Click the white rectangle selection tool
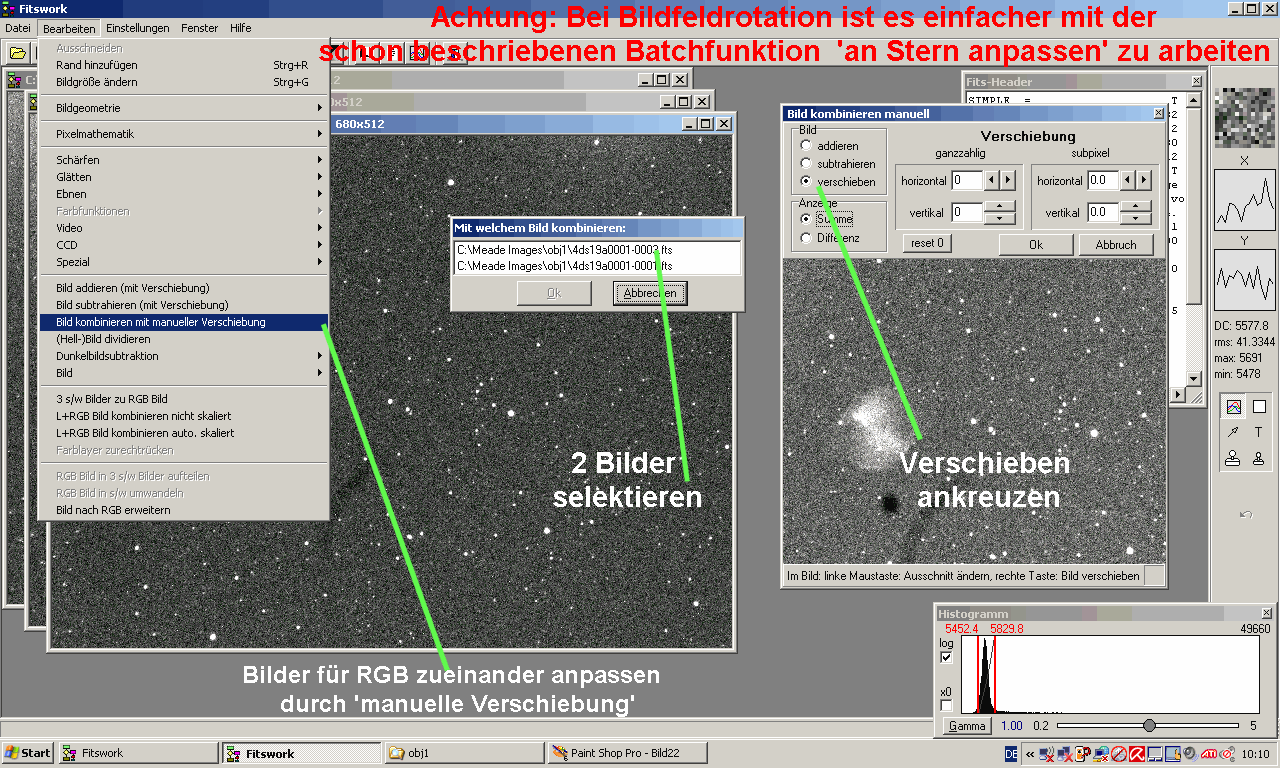The height and width of the screenshot is (768, 1280). [x=1259, y=407]
